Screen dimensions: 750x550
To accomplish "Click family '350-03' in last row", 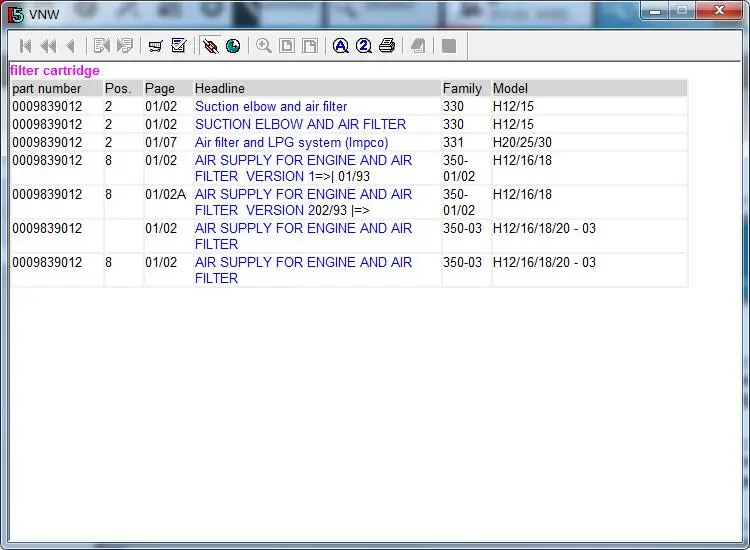I will tap(462, 262).
